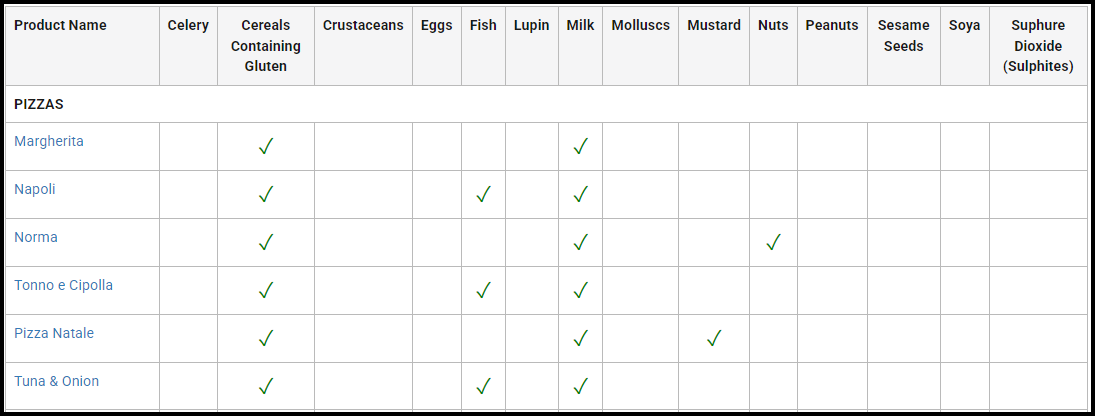Click the Crustaceans column header

363,25
